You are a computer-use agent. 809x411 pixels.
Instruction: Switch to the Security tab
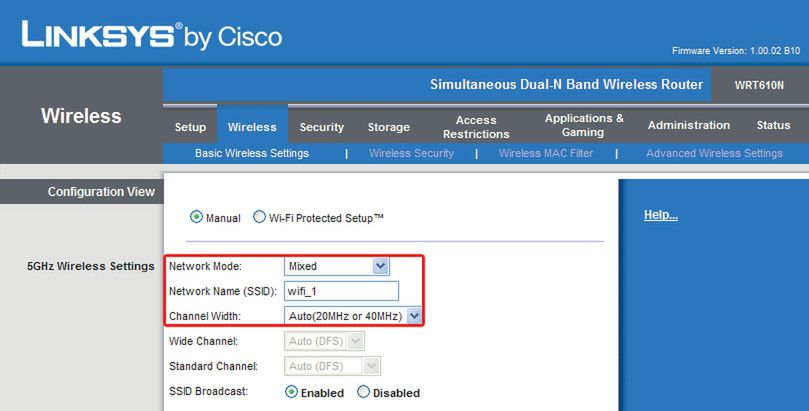(322, 127)
